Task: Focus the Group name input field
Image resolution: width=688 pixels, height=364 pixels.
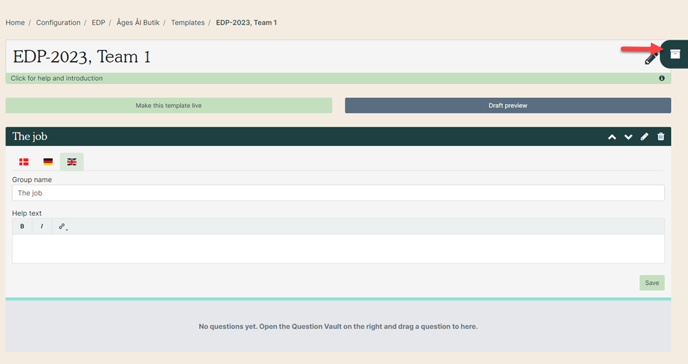Action: point(338,193)
